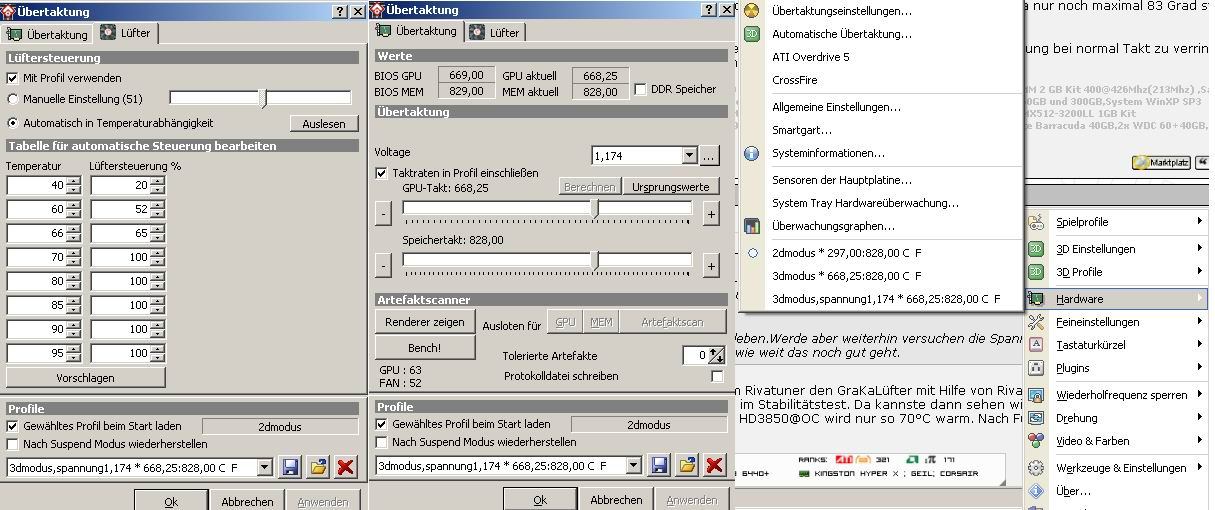This screenshot has width=1215, height=510.
Task: Click the Automatische Übertaktung 3D icon
Action: 752,34
